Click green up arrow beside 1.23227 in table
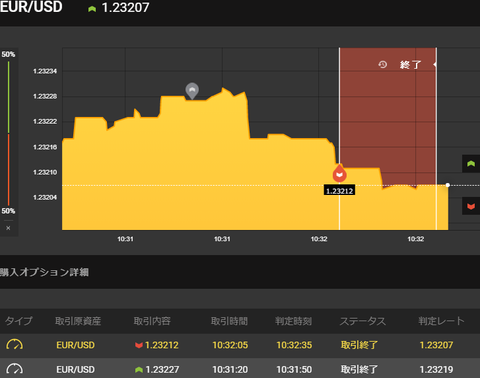 139,370
